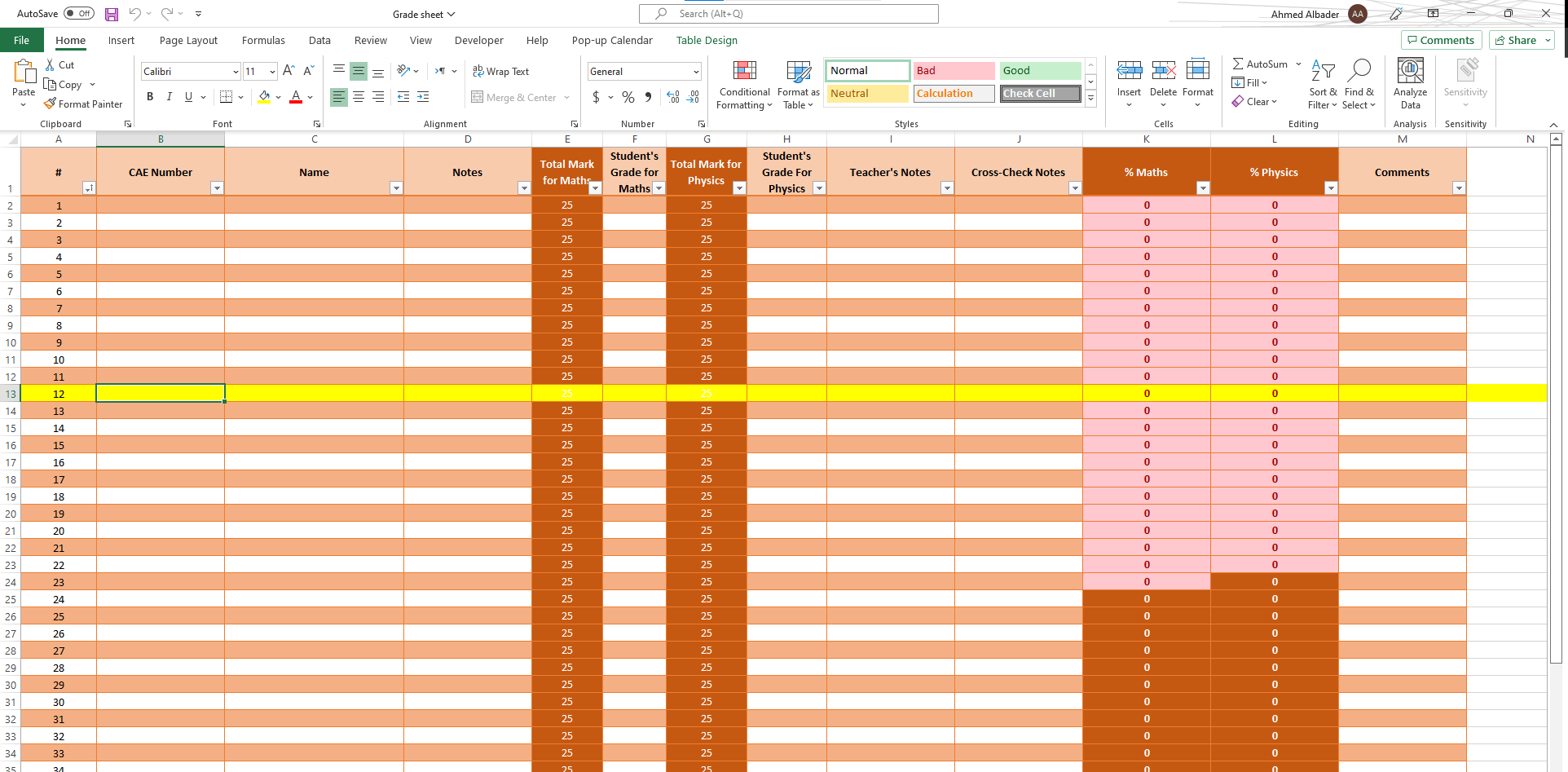Switch to the Insert tab
This screenshot has height=772, width=1568.
click(x=121, y=40)
